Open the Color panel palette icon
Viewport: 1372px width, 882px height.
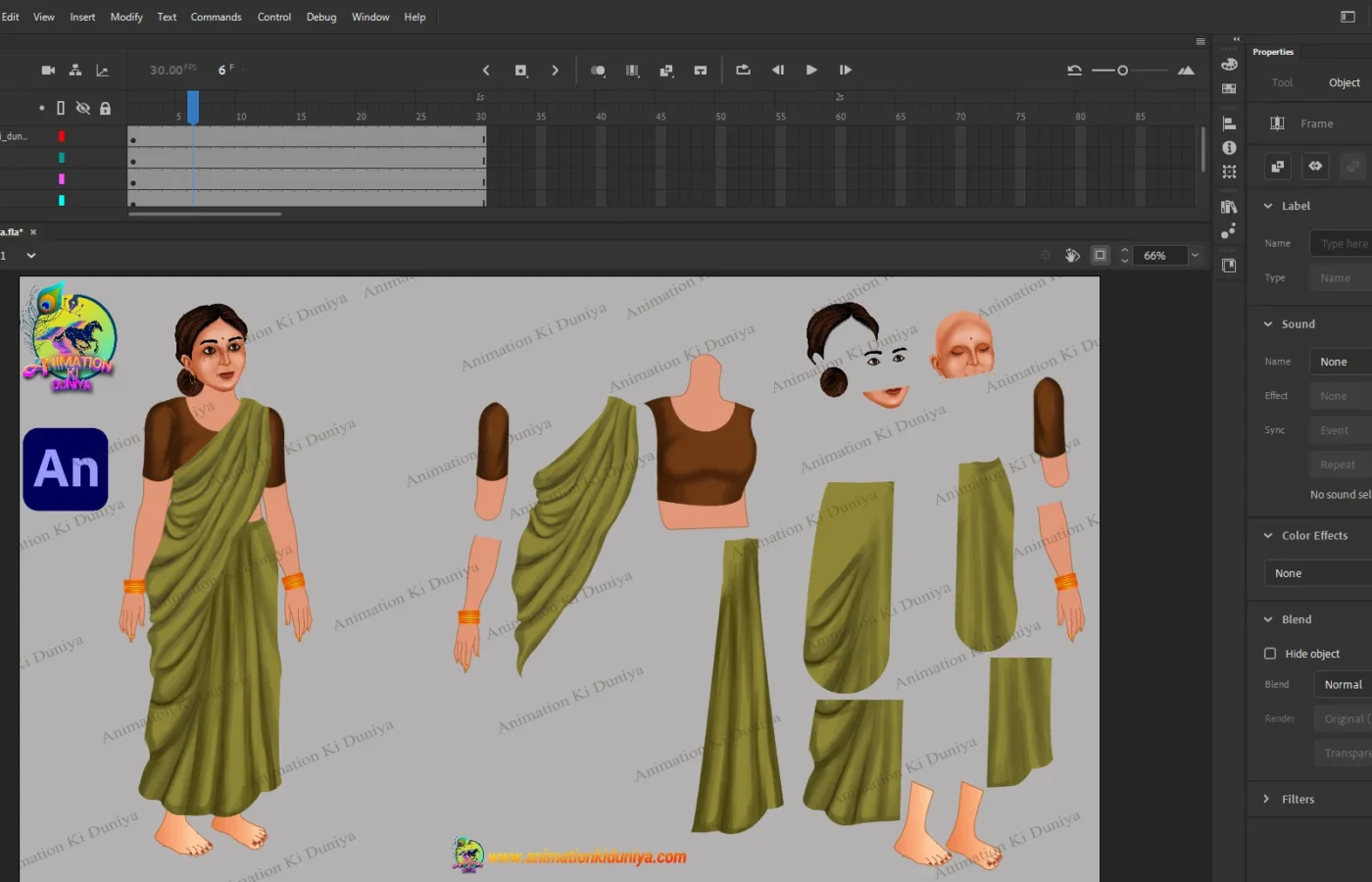(x=1229, y=65)
